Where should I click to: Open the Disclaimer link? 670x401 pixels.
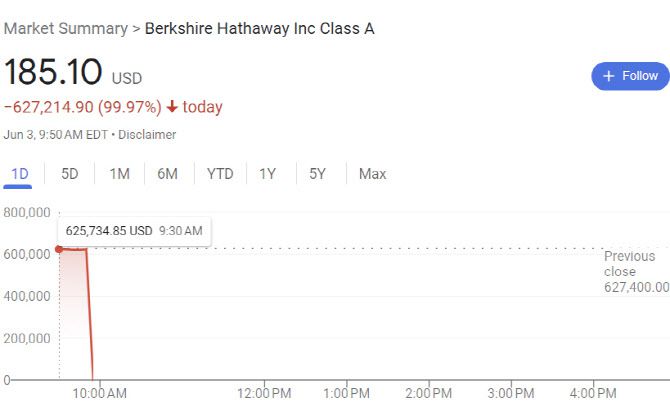pos(146,134)
